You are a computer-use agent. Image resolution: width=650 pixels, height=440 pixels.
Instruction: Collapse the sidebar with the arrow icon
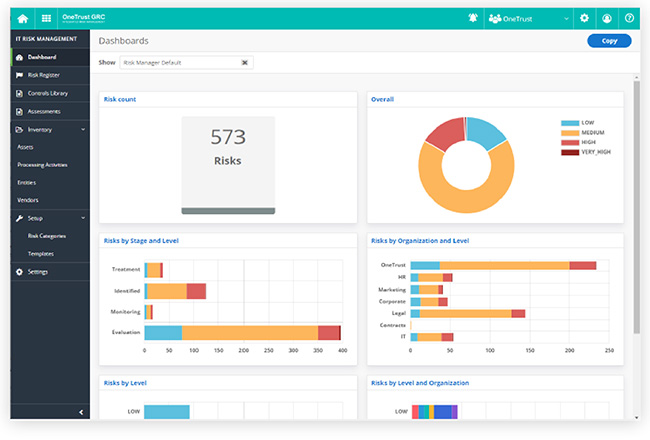point(81,412)
